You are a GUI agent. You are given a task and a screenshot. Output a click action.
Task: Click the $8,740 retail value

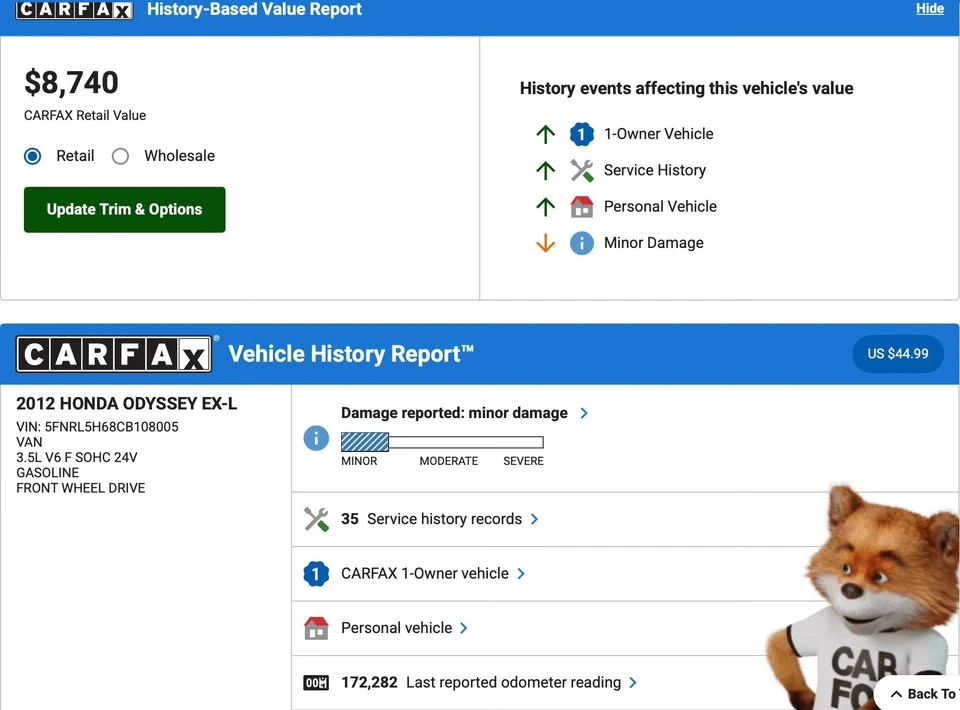pyautogui.click(x=71, y=83)
